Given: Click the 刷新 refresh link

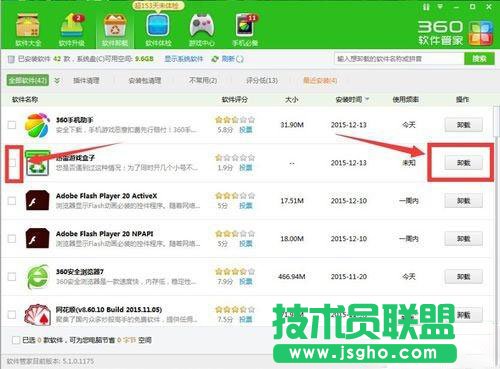Looking at the screenshot, I should (228, 59).
